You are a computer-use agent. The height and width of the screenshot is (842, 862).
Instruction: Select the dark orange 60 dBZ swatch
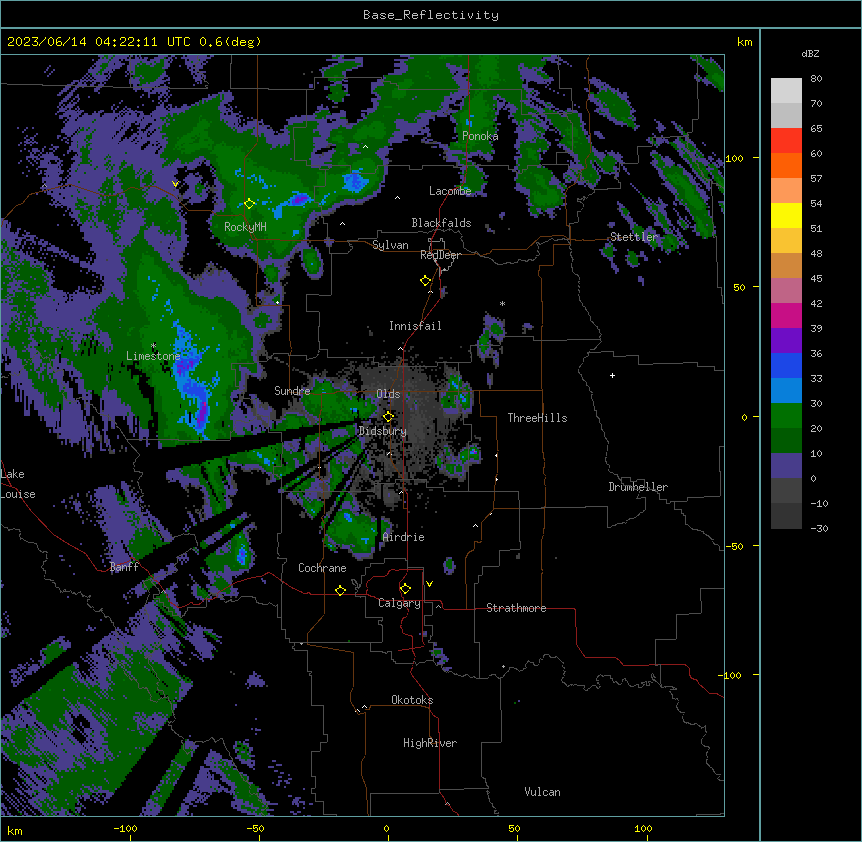[786, 165]
